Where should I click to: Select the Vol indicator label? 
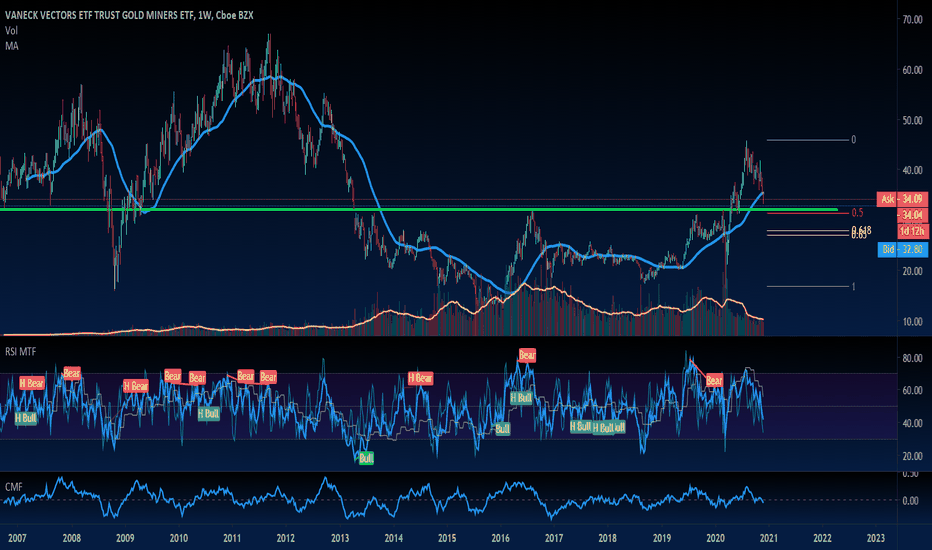click(11, 30)
